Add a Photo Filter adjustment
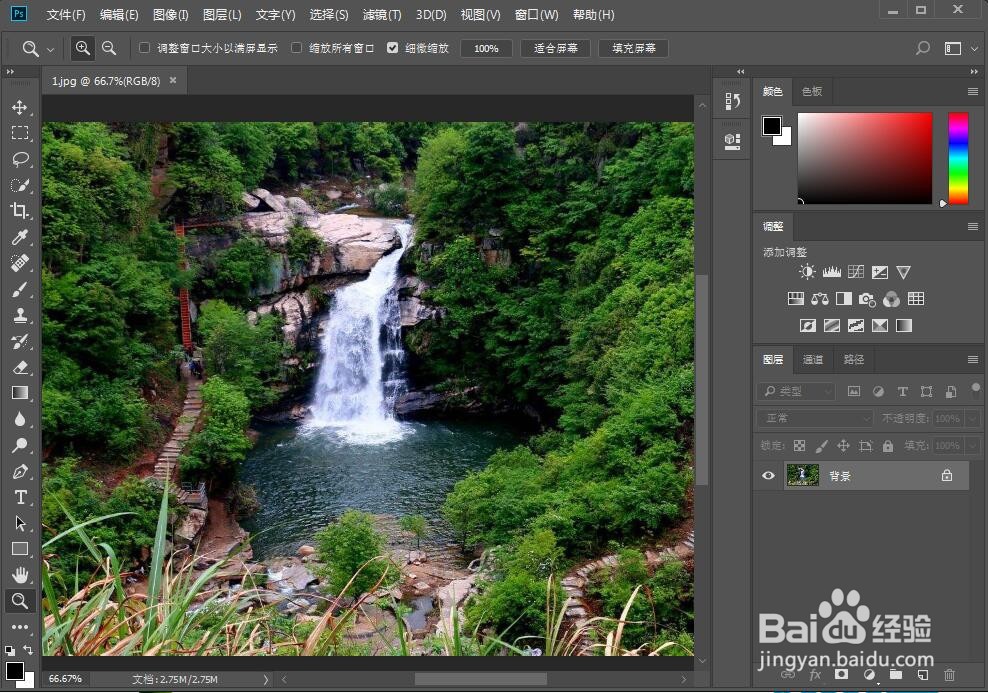 (868, 299)
